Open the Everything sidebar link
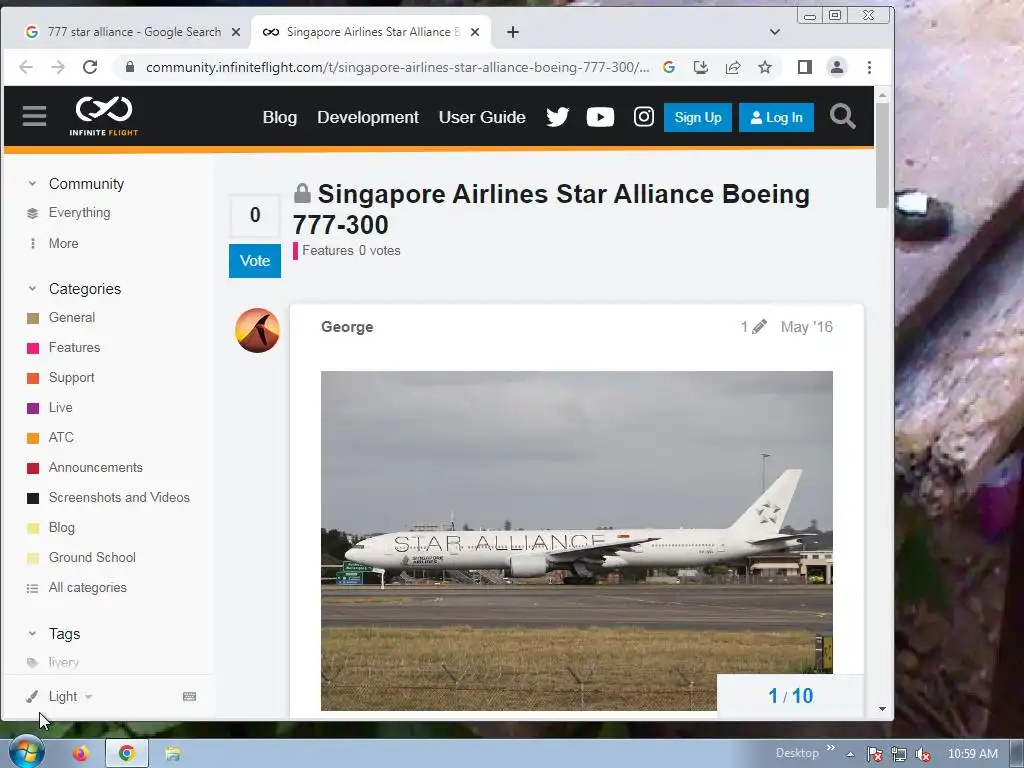The height and width of the screenshot is (768, 1024). coord(79,212)
